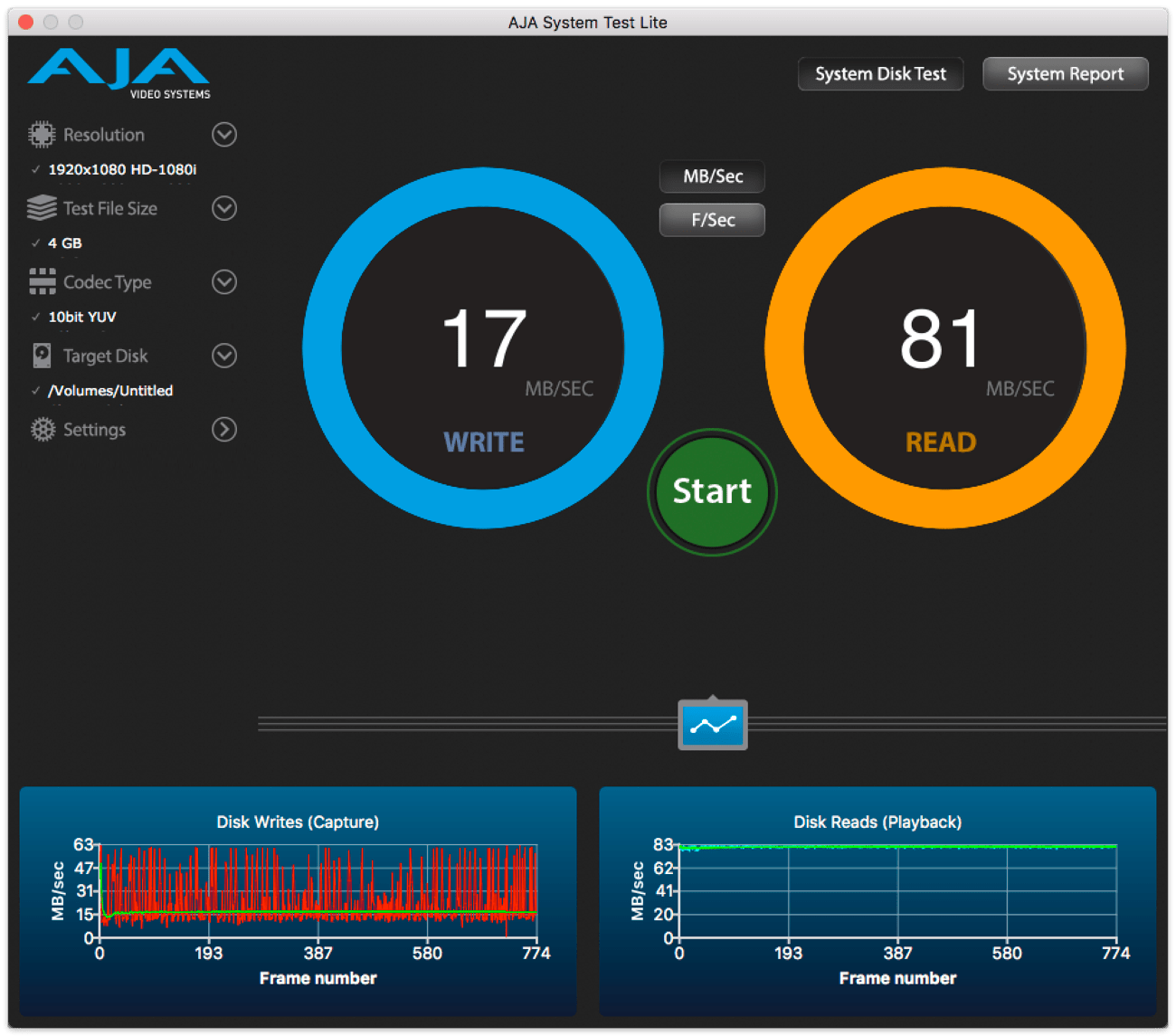
Task: Click the Disk Reads (Playback) title
Action: 877,822
